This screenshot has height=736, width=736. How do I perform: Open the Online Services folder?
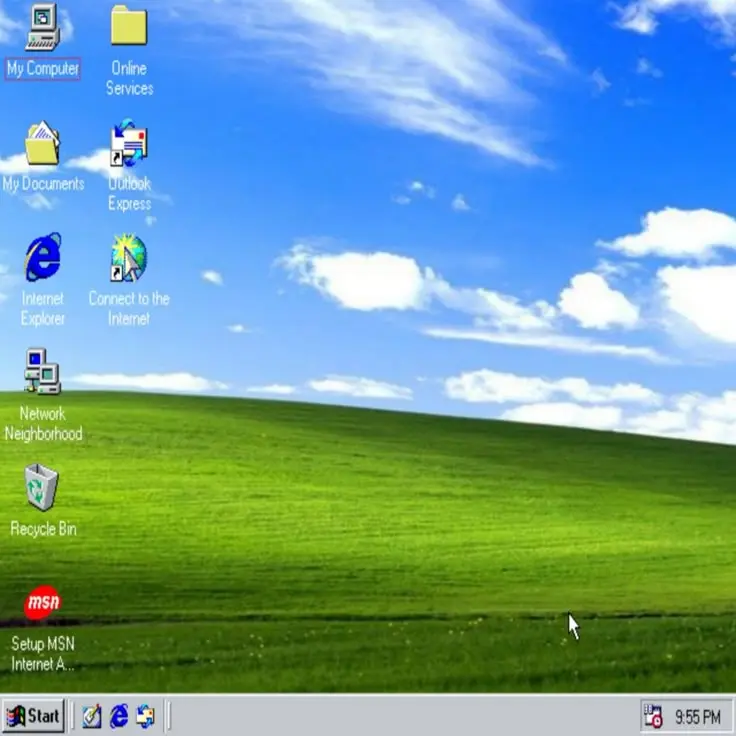[x=129, y=27]
